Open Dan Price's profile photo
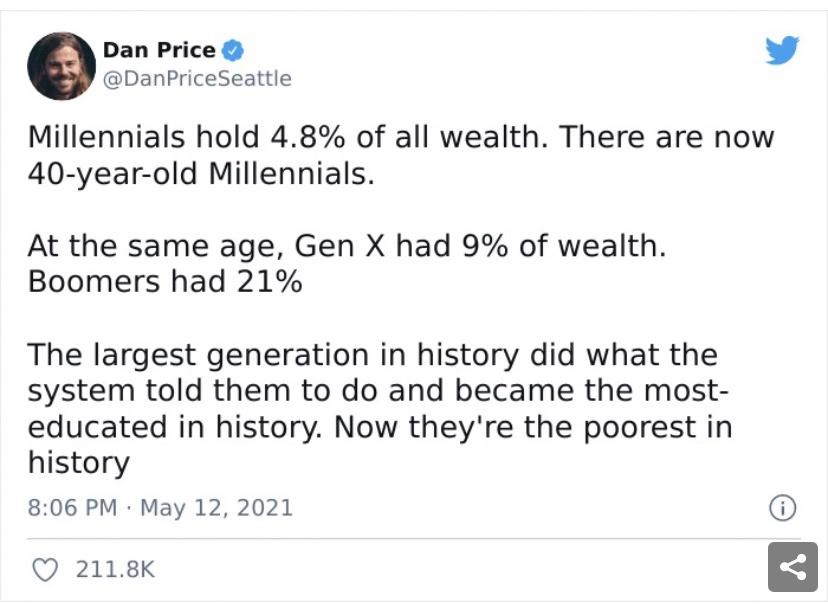828x604 pixels. [61, 66]
